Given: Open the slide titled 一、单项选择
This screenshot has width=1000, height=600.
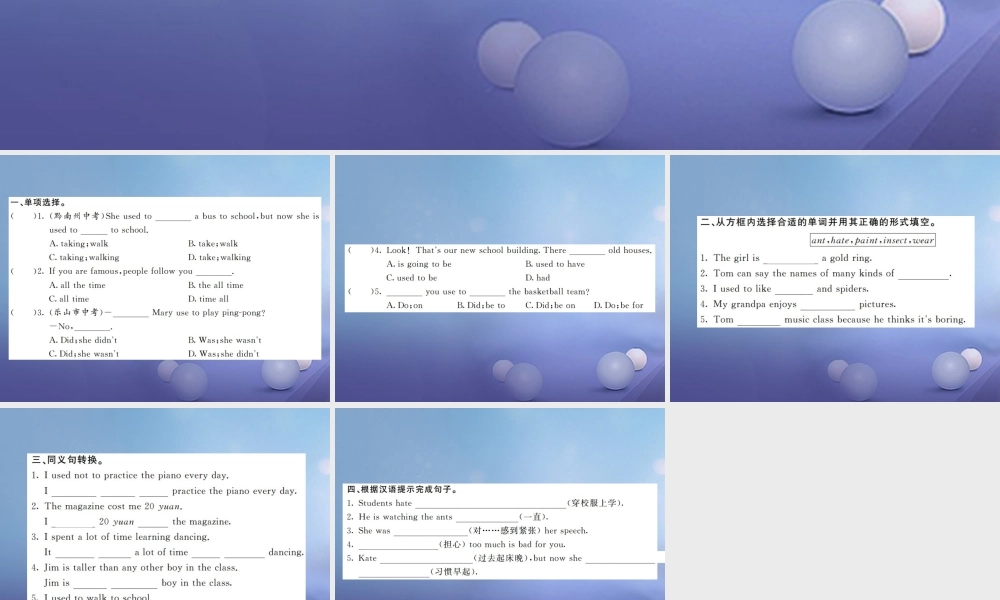Looking at the screenshot, I should (165, 277).
